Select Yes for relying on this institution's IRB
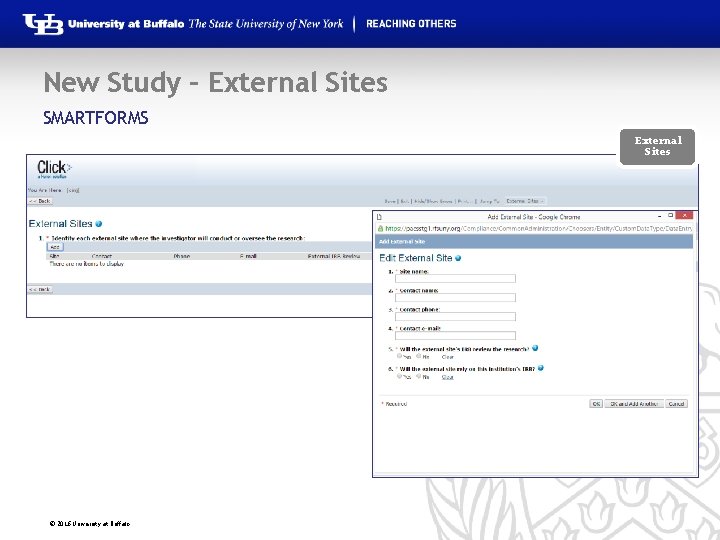The image size is (720, 540). point(399,376)
